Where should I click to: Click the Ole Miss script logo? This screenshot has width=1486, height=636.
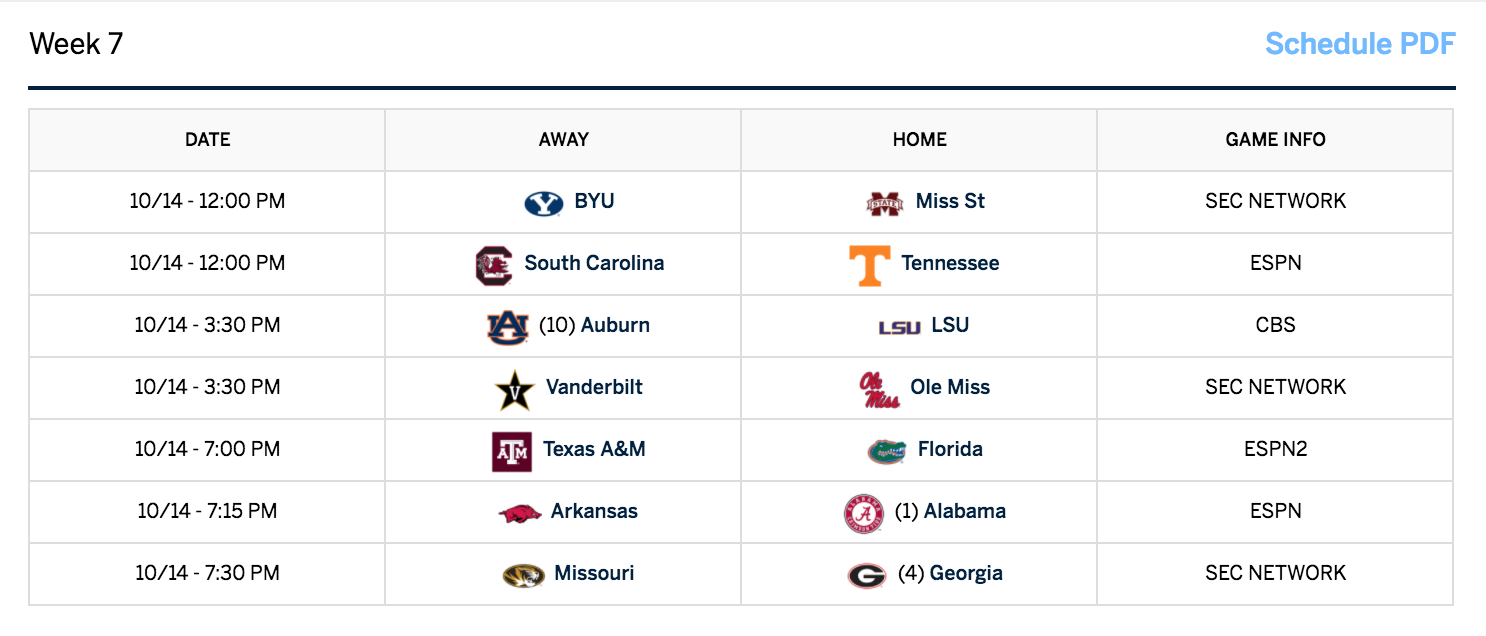coord(880,390)
